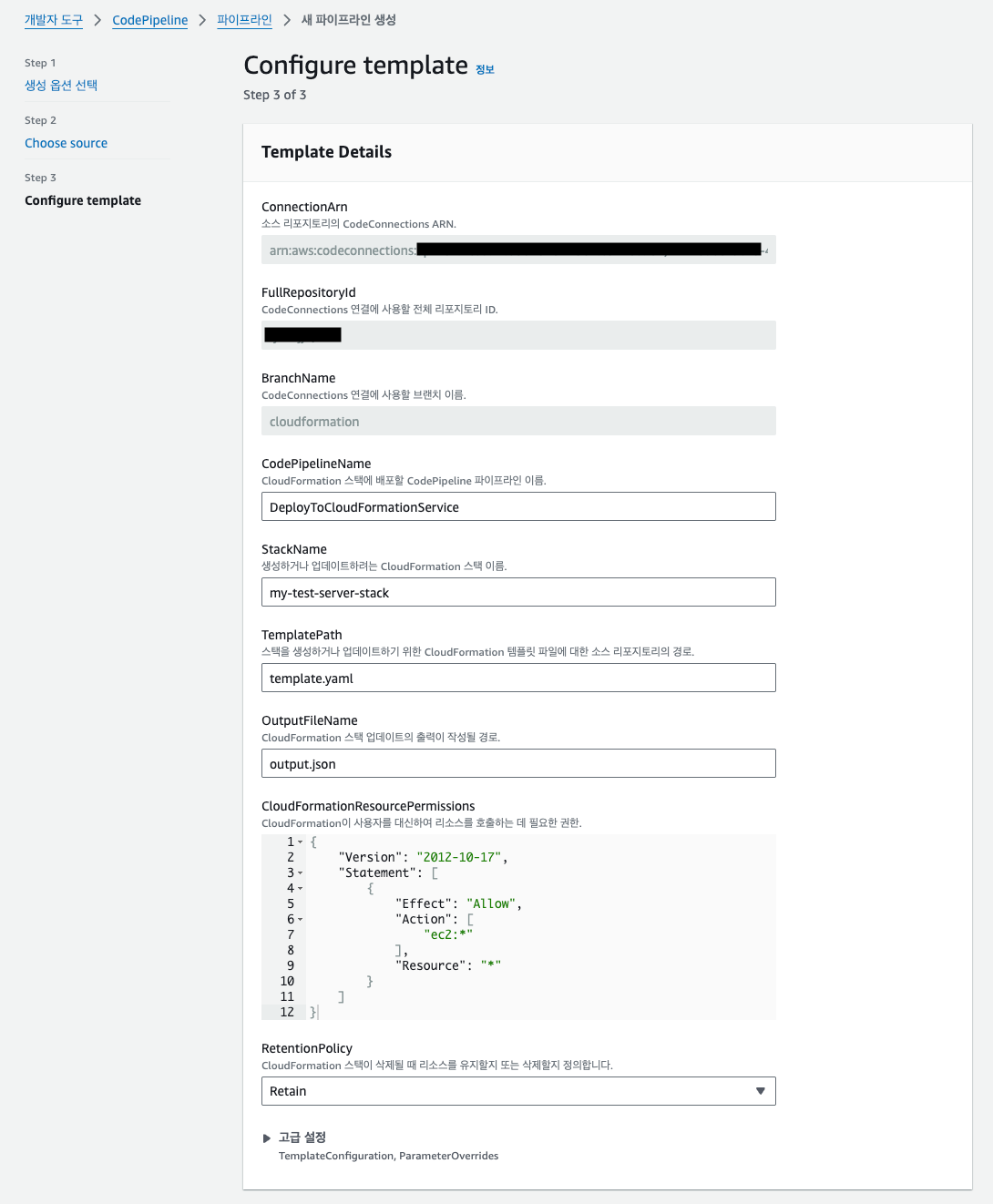
Task: Click the "Allow" effect value in policy editor
Action: pos(491,903)
